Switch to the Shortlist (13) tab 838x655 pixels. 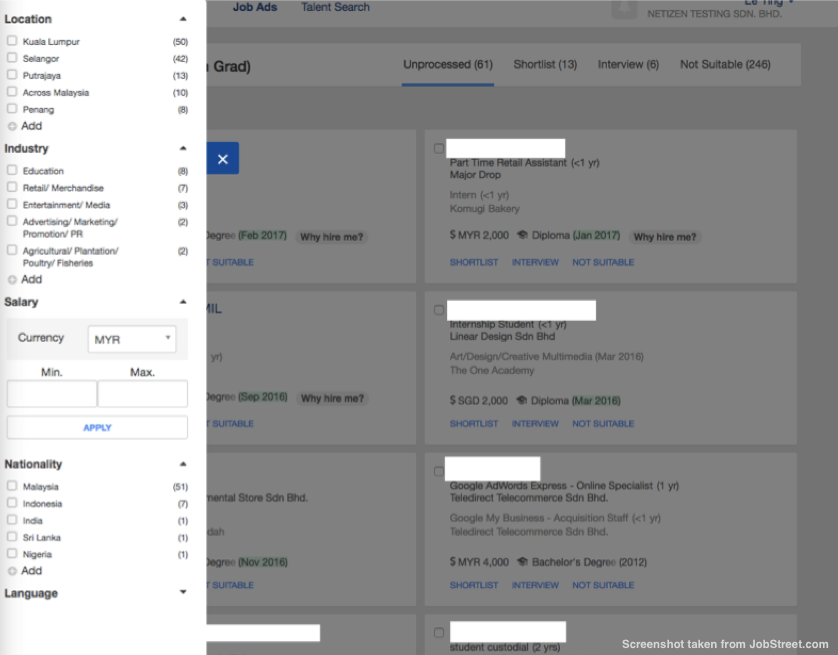545,63
